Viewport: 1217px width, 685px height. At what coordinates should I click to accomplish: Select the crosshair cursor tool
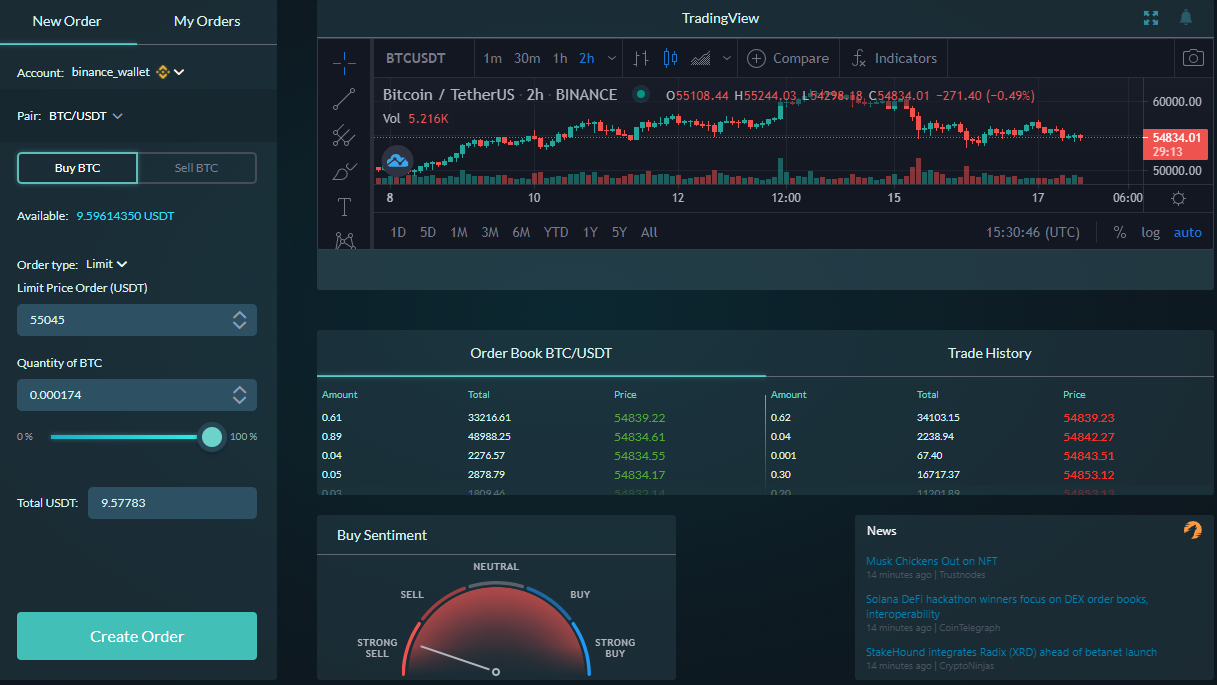tap(344, 63)
